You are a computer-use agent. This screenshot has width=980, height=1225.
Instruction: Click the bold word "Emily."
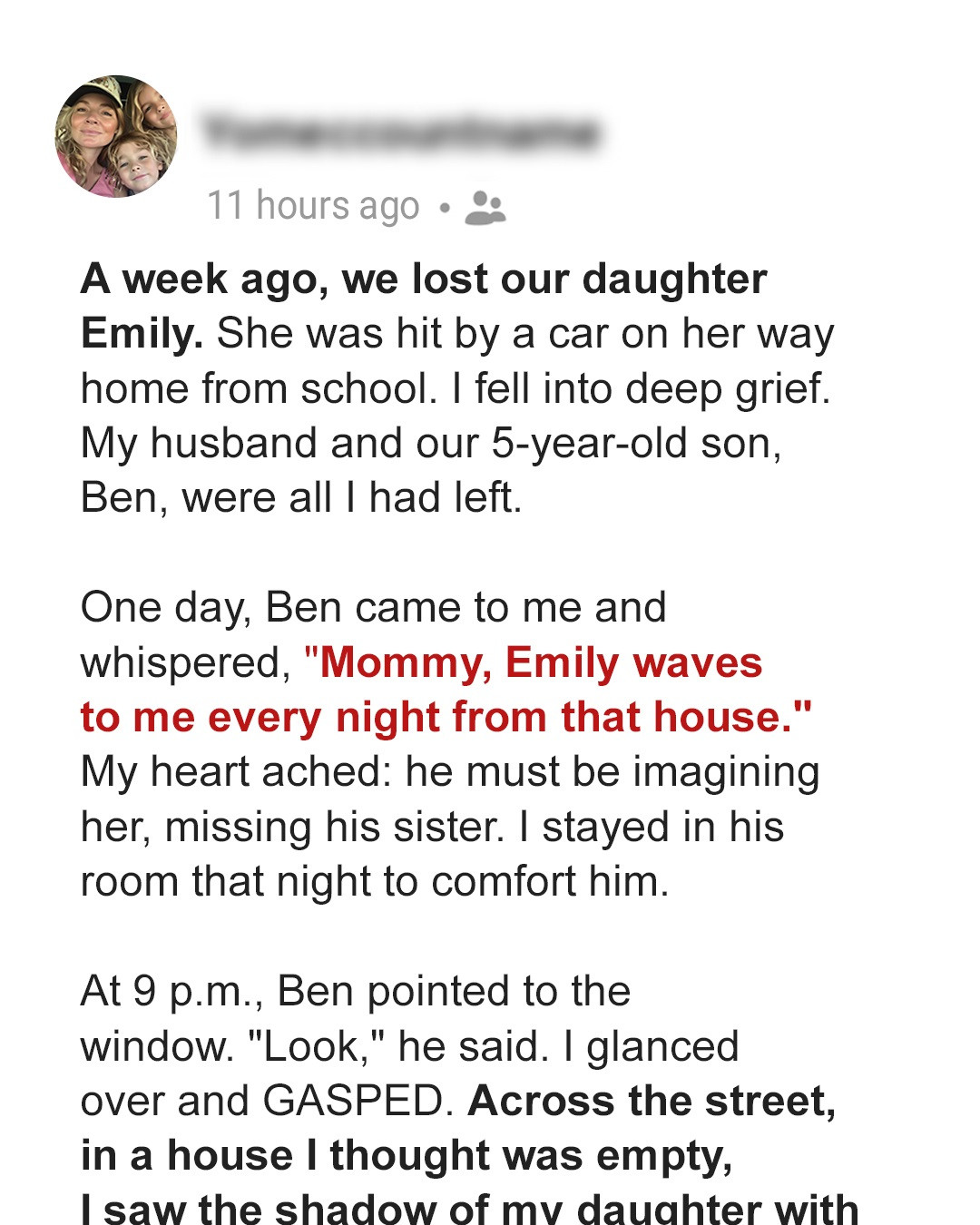pyautogui.click(x=142, y=333)
